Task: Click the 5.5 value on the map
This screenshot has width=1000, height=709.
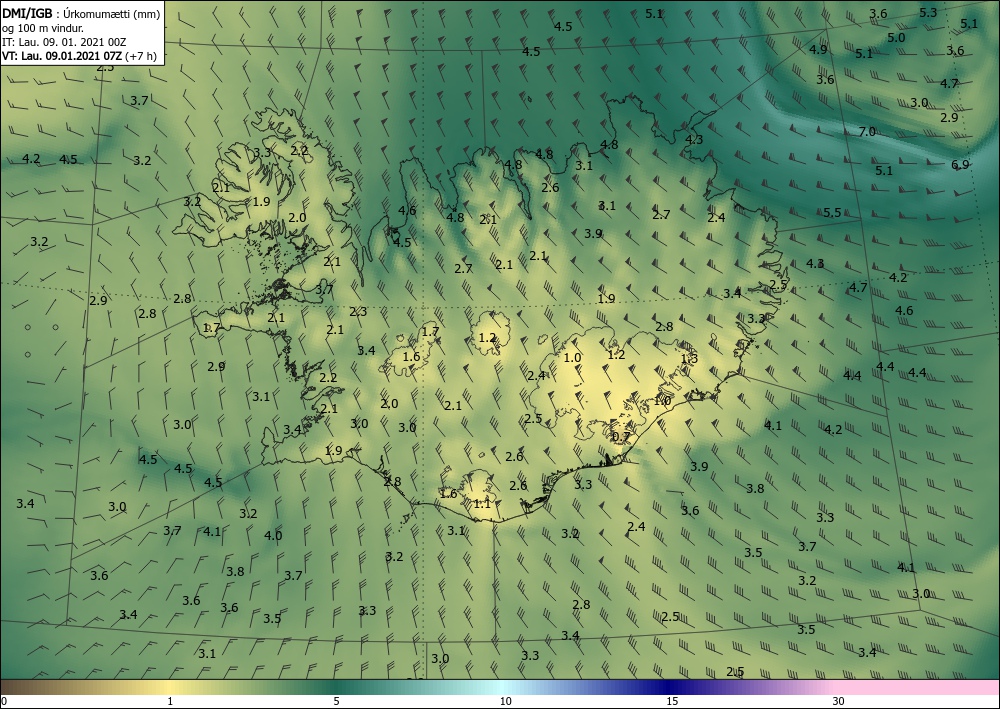Action: pyautogui.click(x=832, y=212)
